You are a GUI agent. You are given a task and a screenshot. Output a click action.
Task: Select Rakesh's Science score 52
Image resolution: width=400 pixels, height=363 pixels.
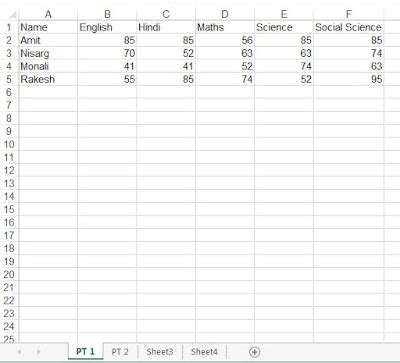point(284,79)
